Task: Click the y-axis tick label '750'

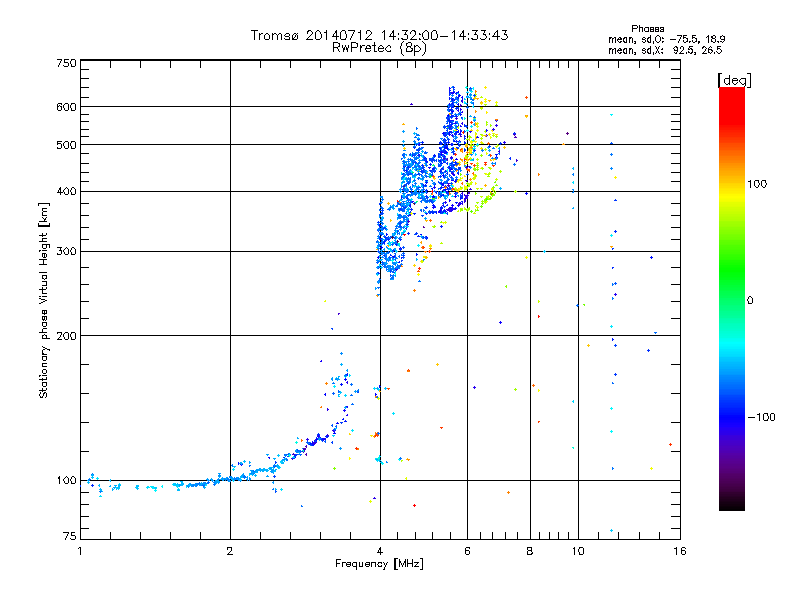Action: (66, 63)
